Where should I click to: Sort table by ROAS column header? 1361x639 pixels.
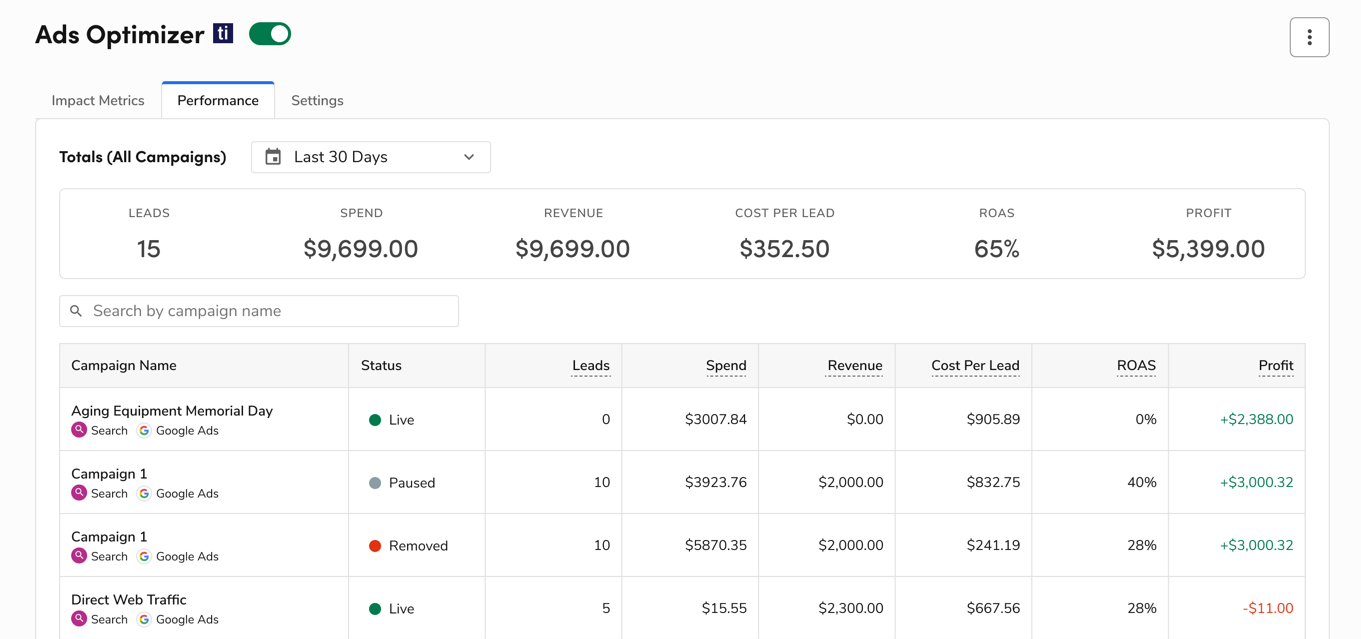click(x=1136, y=366)
